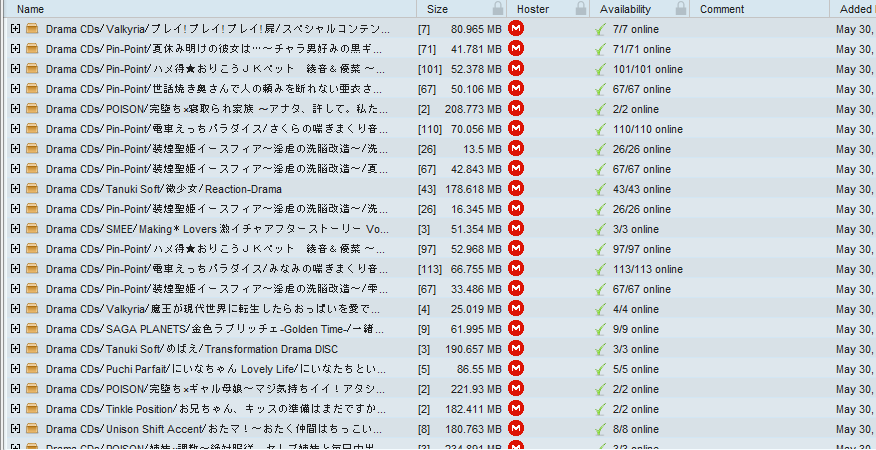876x450 pixels.
Task: Click folder icon of 70.056 MB Pin-Point package
Action: [32, 129]
